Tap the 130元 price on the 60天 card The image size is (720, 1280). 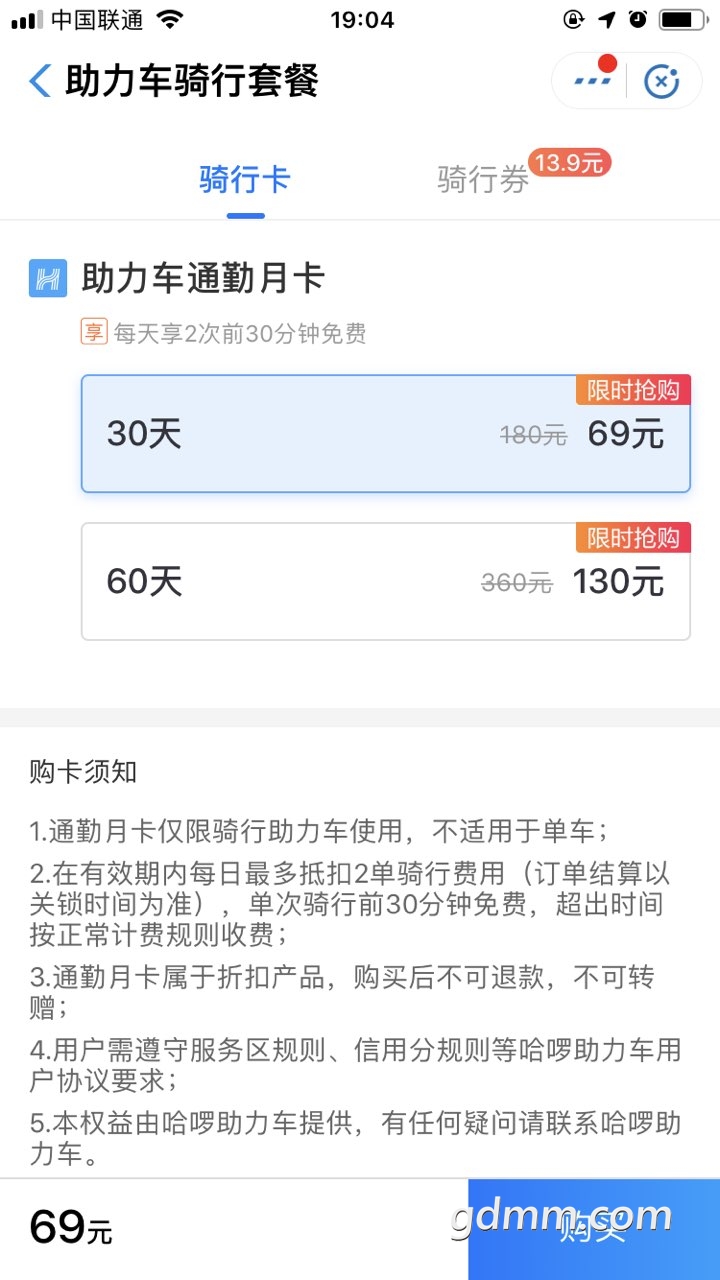[618, 582]
